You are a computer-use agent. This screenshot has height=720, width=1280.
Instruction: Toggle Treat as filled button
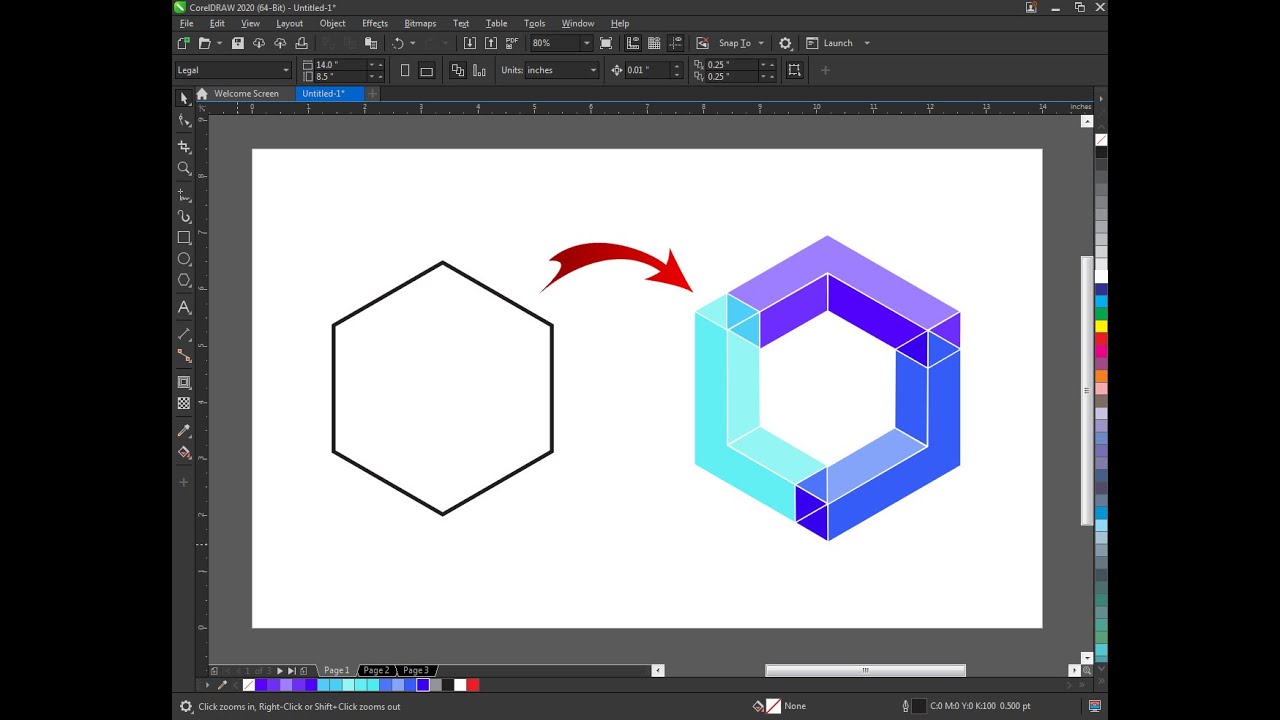pyautogui.click(x=794, y=70)
